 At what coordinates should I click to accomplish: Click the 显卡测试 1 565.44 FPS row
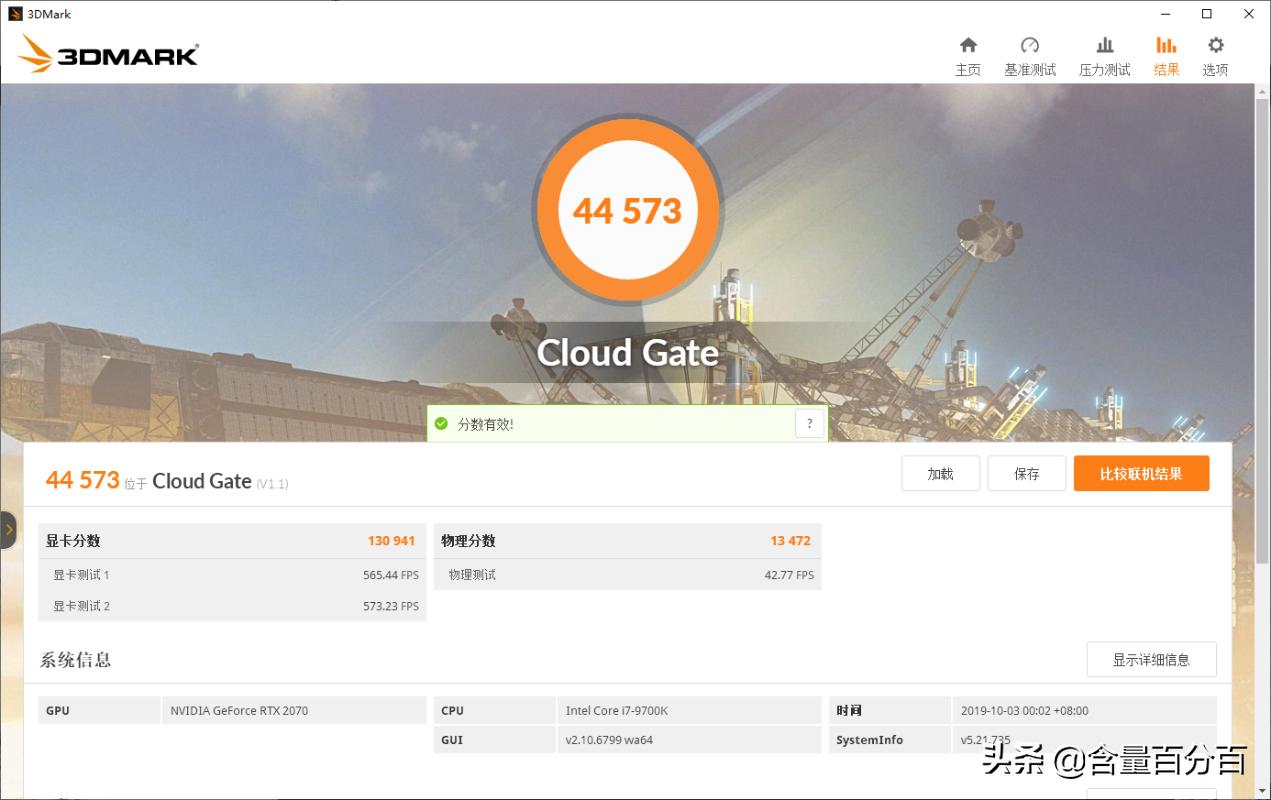232,575
